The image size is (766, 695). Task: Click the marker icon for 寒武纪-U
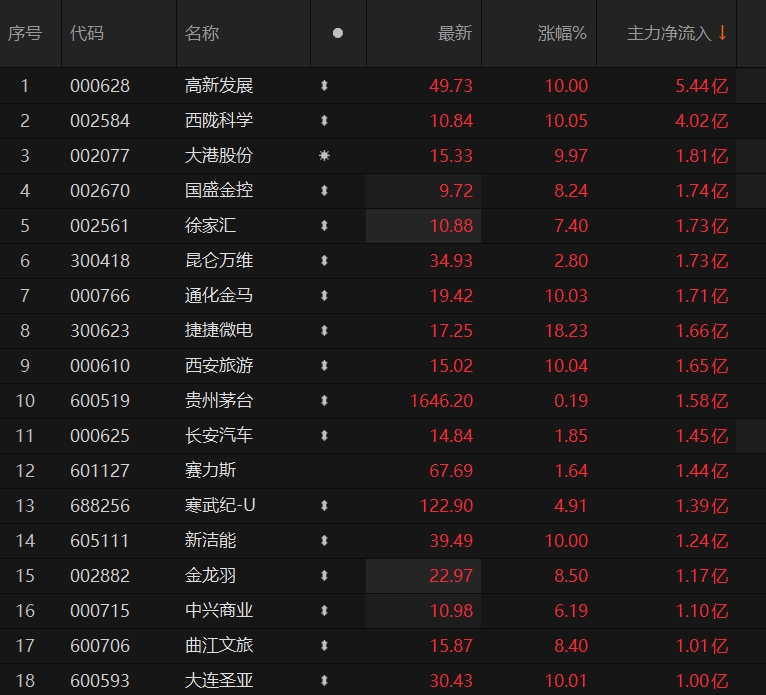pos(324,506)
